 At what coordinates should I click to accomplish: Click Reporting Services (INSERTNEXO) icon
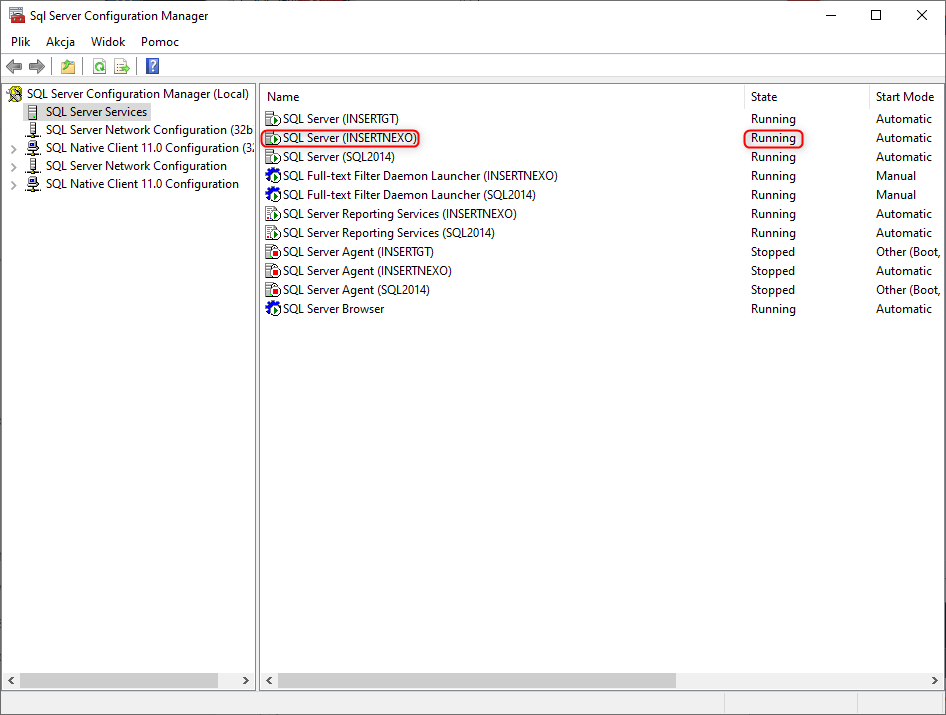[273, 214]
